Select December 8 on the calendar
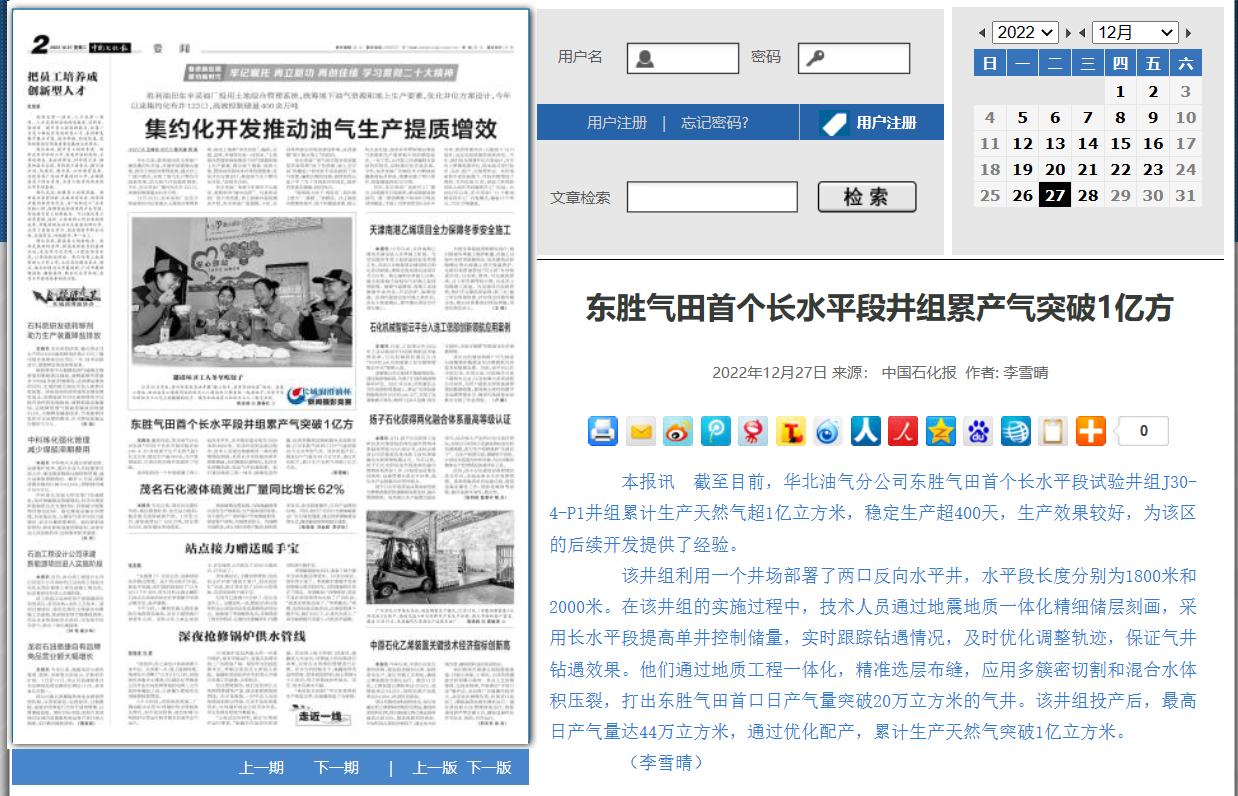The image size is (1238, 796). 1120,117
